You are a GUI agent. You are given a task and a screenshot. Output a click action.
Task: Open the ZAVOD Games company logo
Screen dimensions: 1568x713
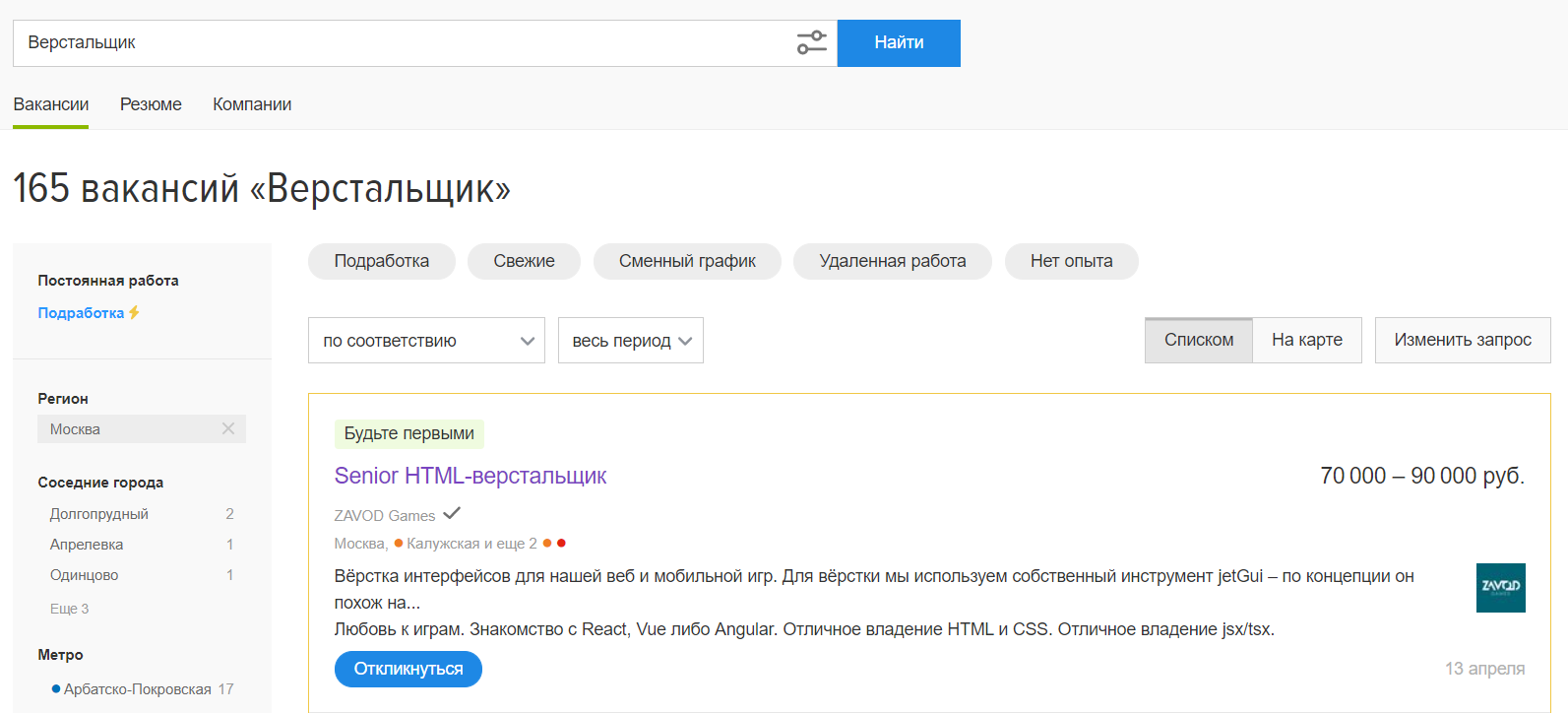(x=1500, y=588)
